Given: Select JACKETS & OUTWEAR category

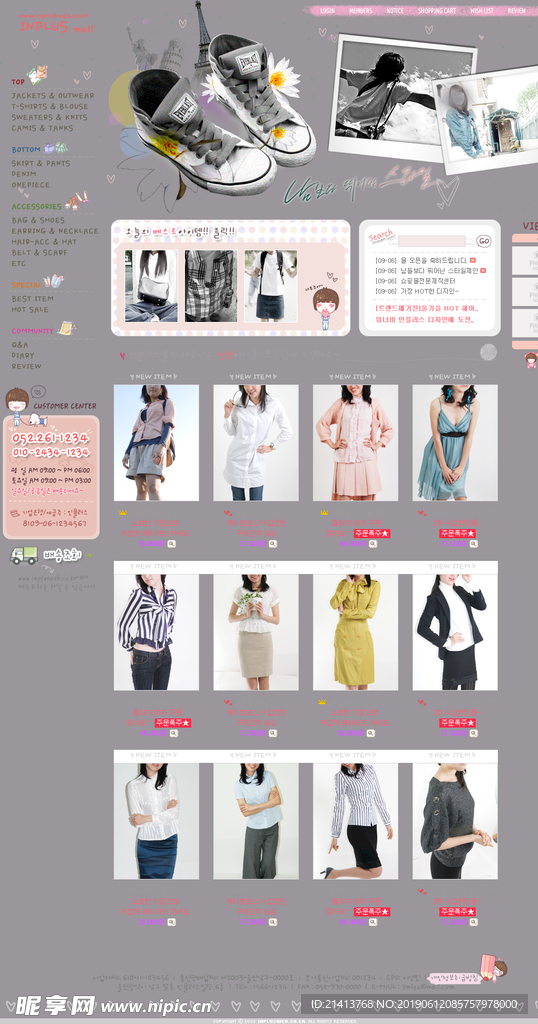Looking at the screenshot, I should tap(52, 95).
